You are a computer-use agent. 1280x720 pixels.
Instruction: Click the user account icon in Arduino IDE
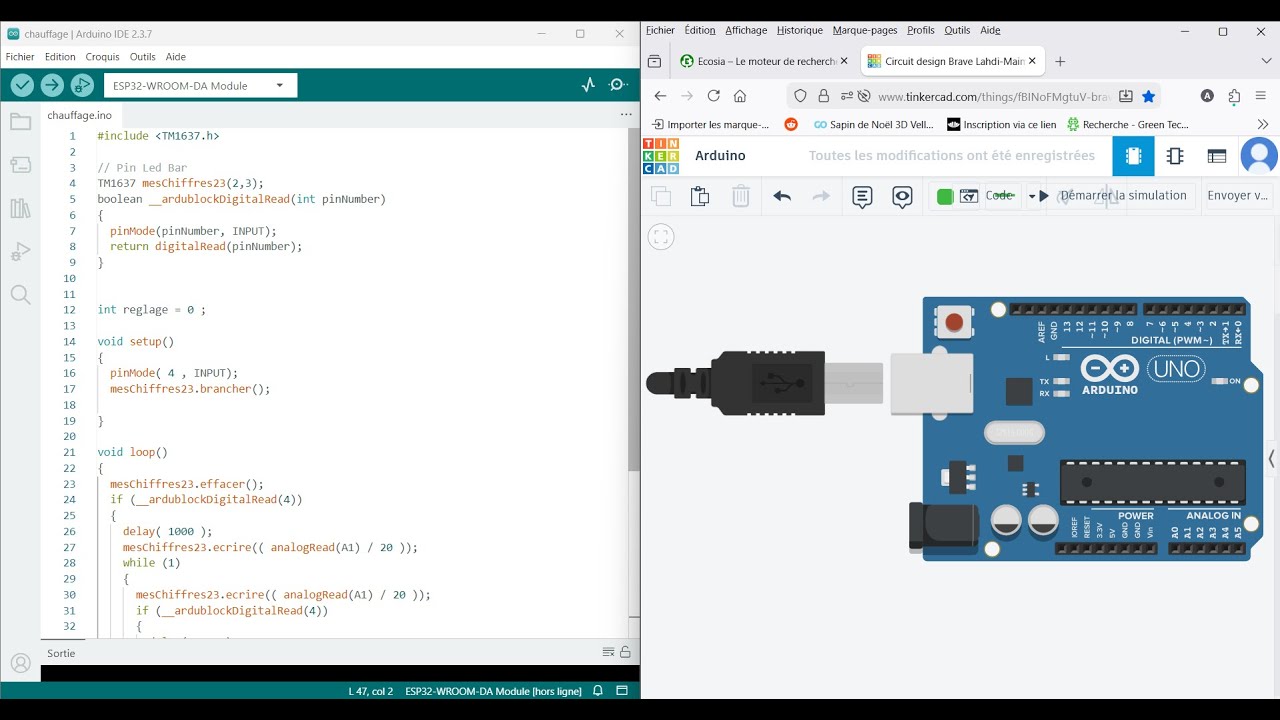20,663
